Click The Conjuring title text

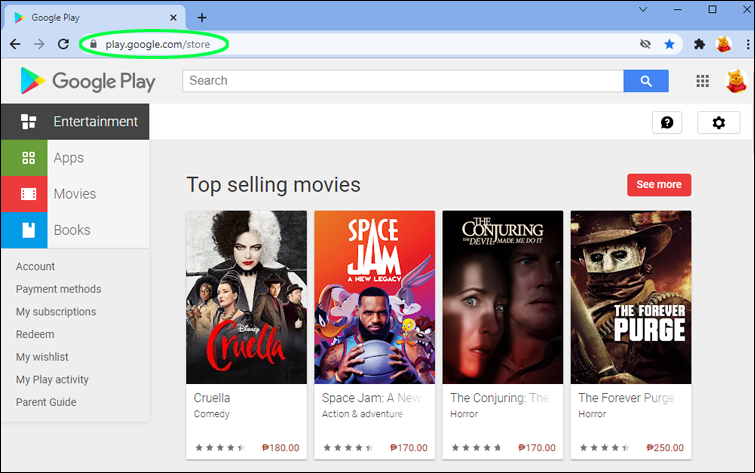click(499, 398)
